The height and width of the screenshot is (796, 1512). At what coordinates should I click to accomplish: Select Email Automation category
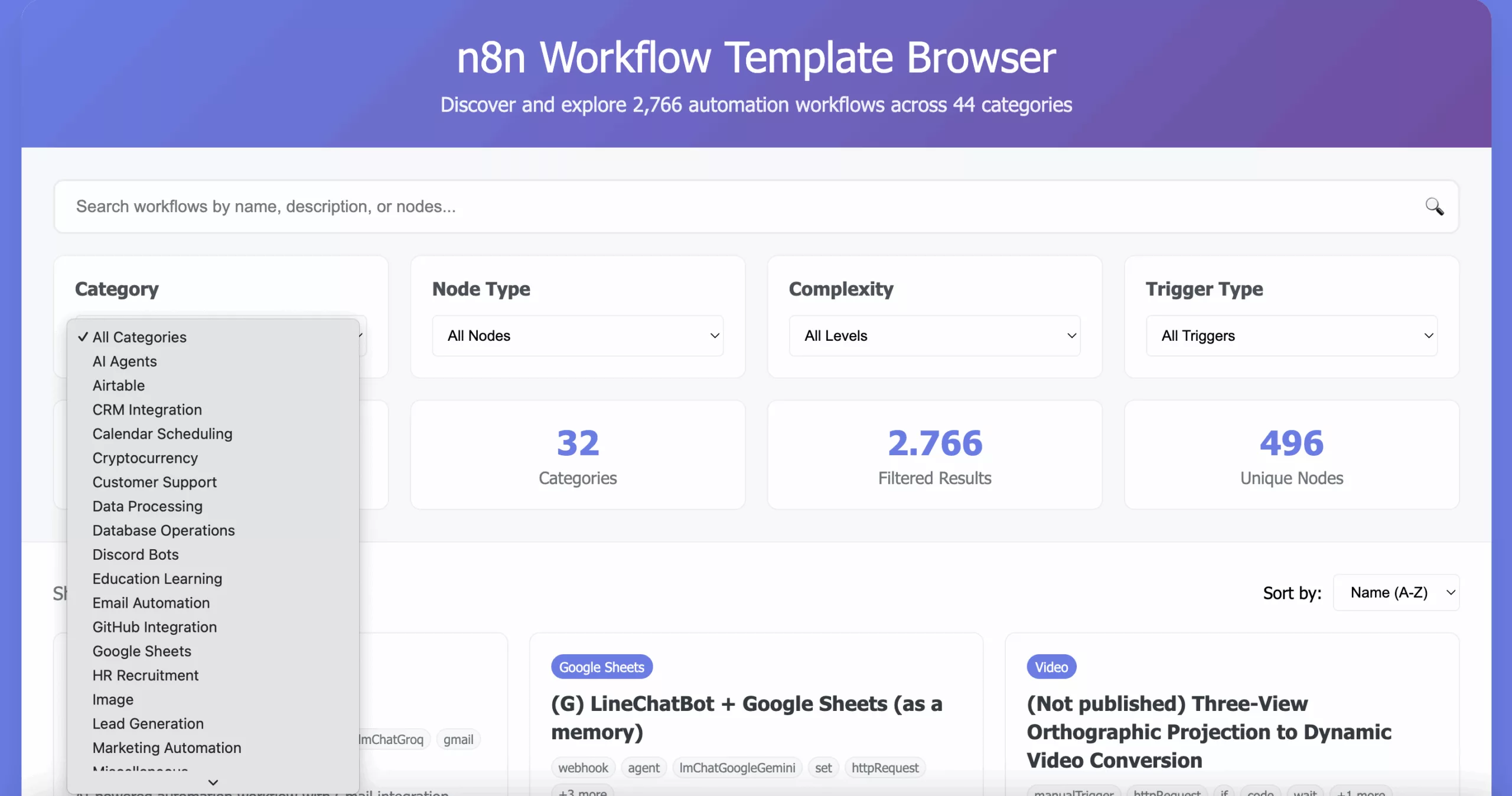pyautogui.click(x=151, y=603)
